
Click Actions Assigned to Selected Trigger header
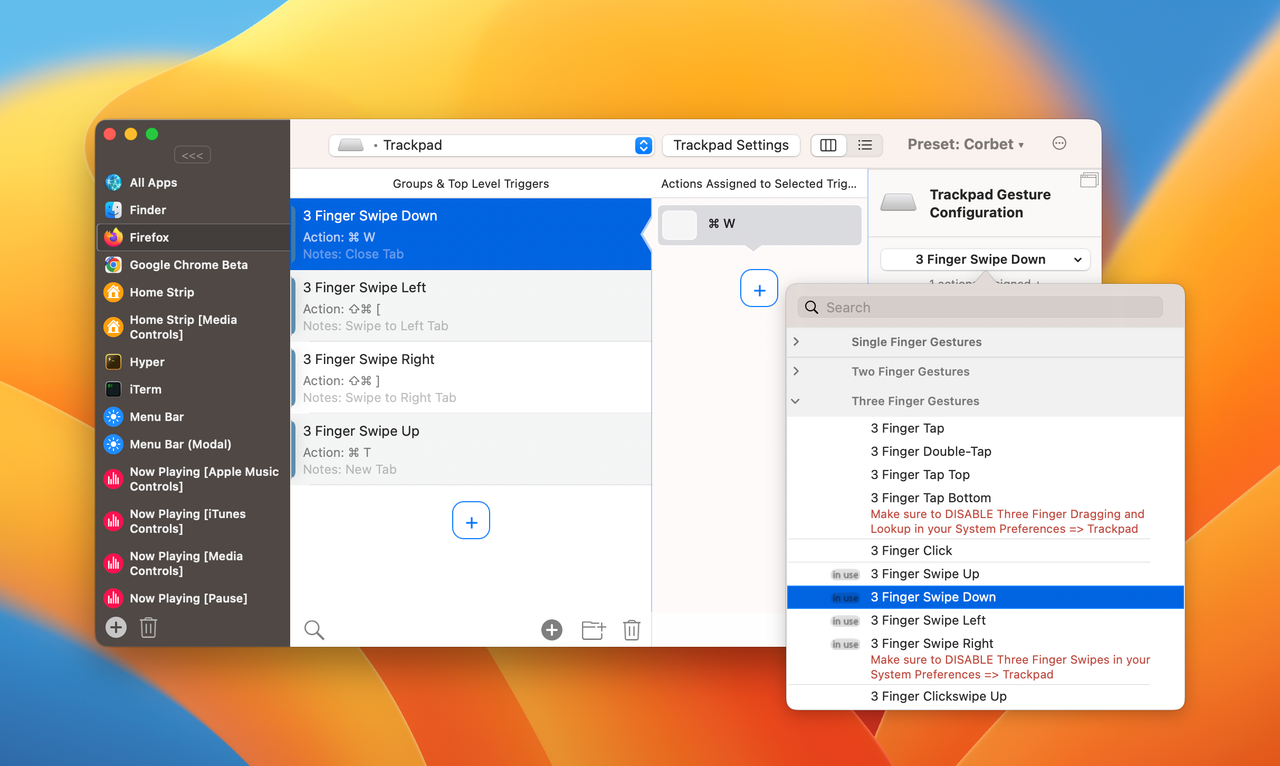759,184
